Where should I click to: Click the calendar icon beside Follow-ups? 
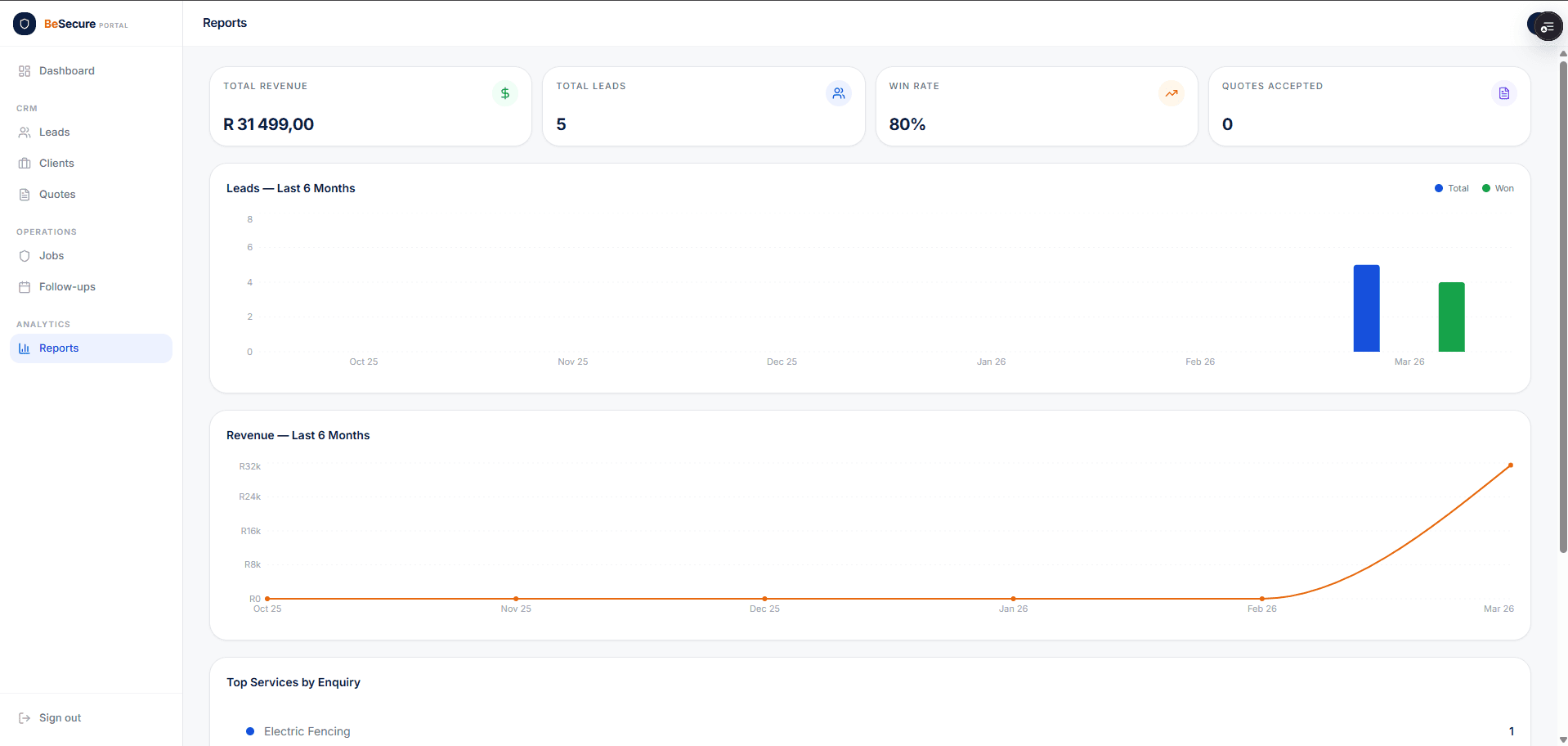tap(25, 286)
